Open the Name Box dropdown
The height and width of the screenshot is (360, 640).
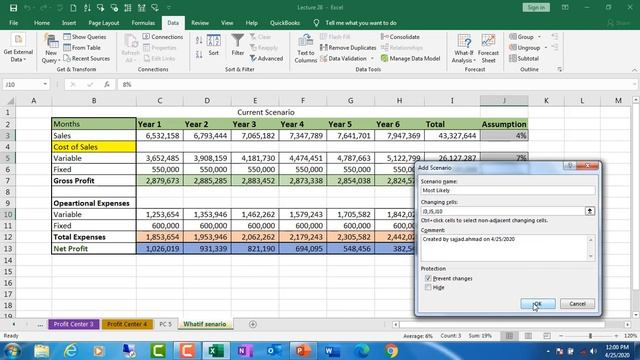pyautogui.click(x=45, y=84)
